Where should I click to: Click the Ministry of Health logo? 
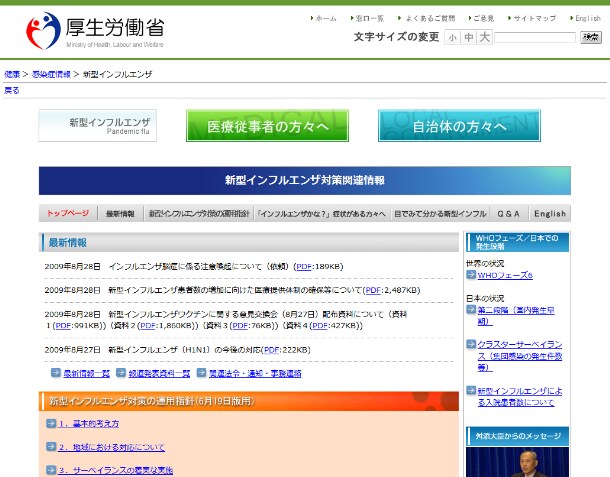(95, 29)
